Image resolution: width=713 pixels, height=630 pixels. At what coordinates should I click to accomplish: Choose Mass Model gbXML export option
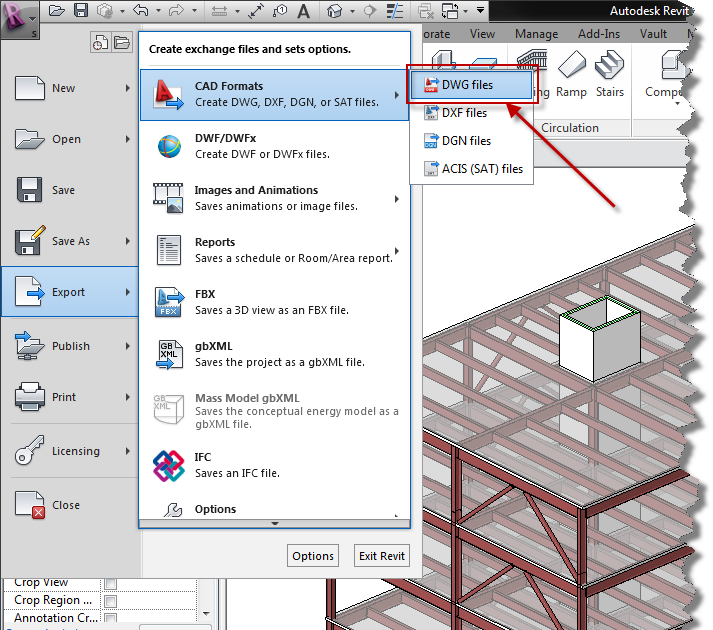coord(274,411)
